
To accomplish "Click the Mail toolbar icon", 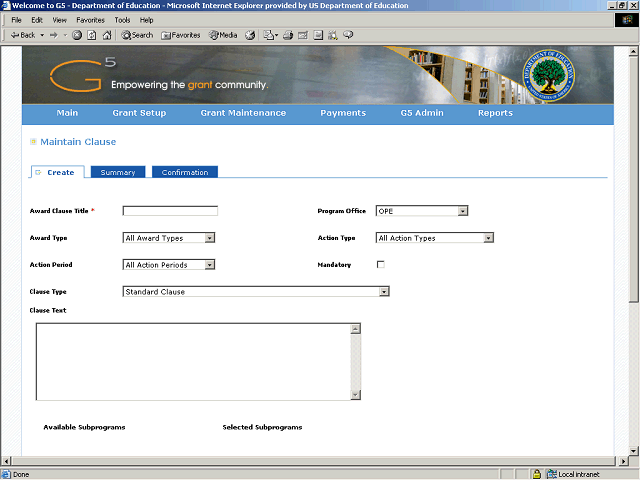I will (x=270, y=35).
